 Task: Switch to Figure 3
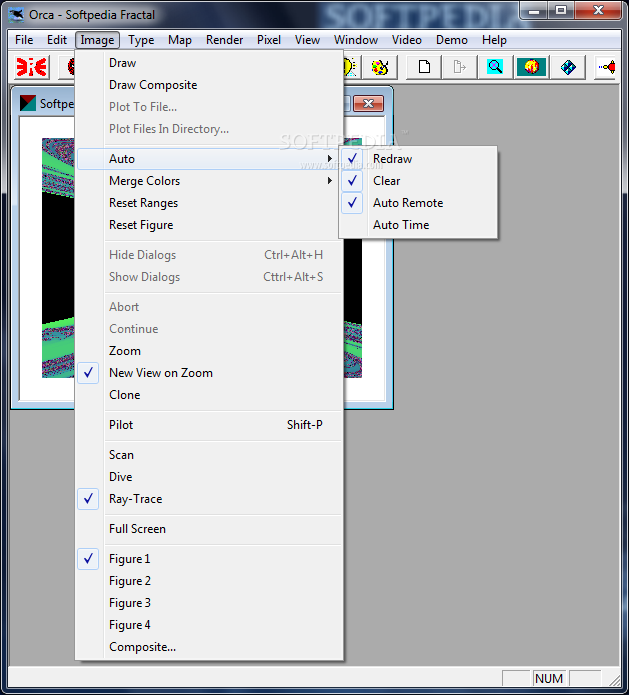click(x=209, y=603)
